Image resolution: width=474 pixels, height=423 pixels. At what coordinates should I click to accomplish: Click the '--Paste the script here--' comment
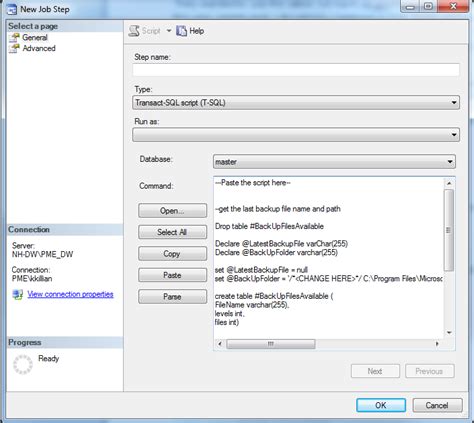(x=253, y=183)
